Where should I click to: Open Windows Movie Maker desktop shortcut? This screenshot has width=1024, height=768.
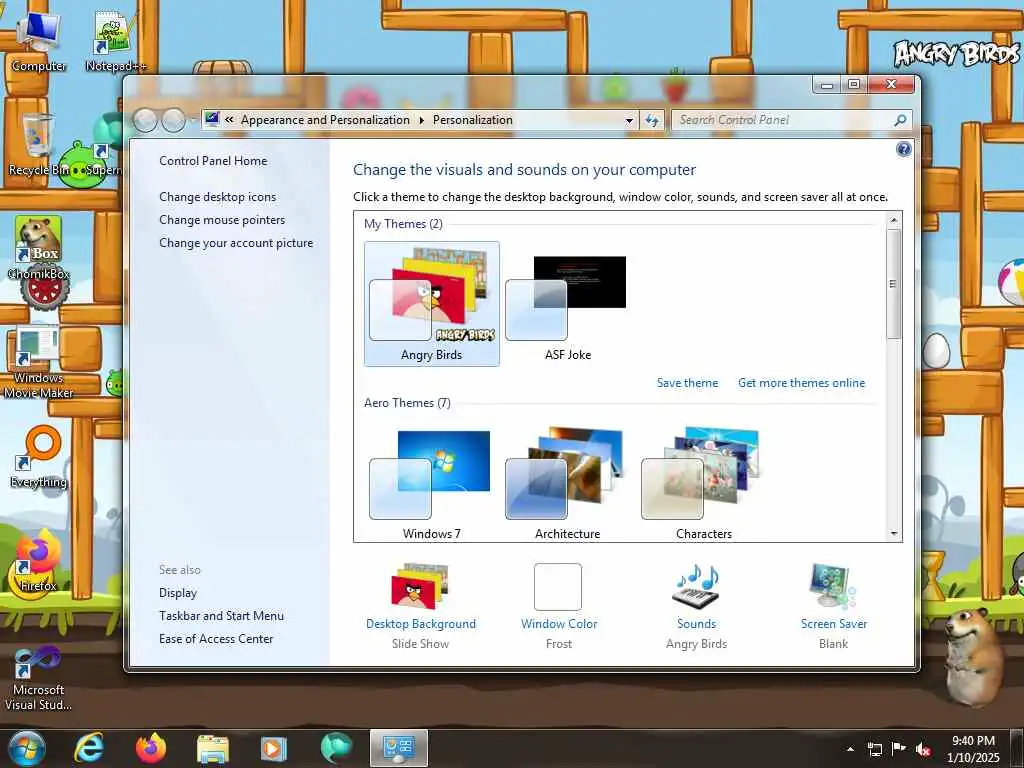[38, 362]
